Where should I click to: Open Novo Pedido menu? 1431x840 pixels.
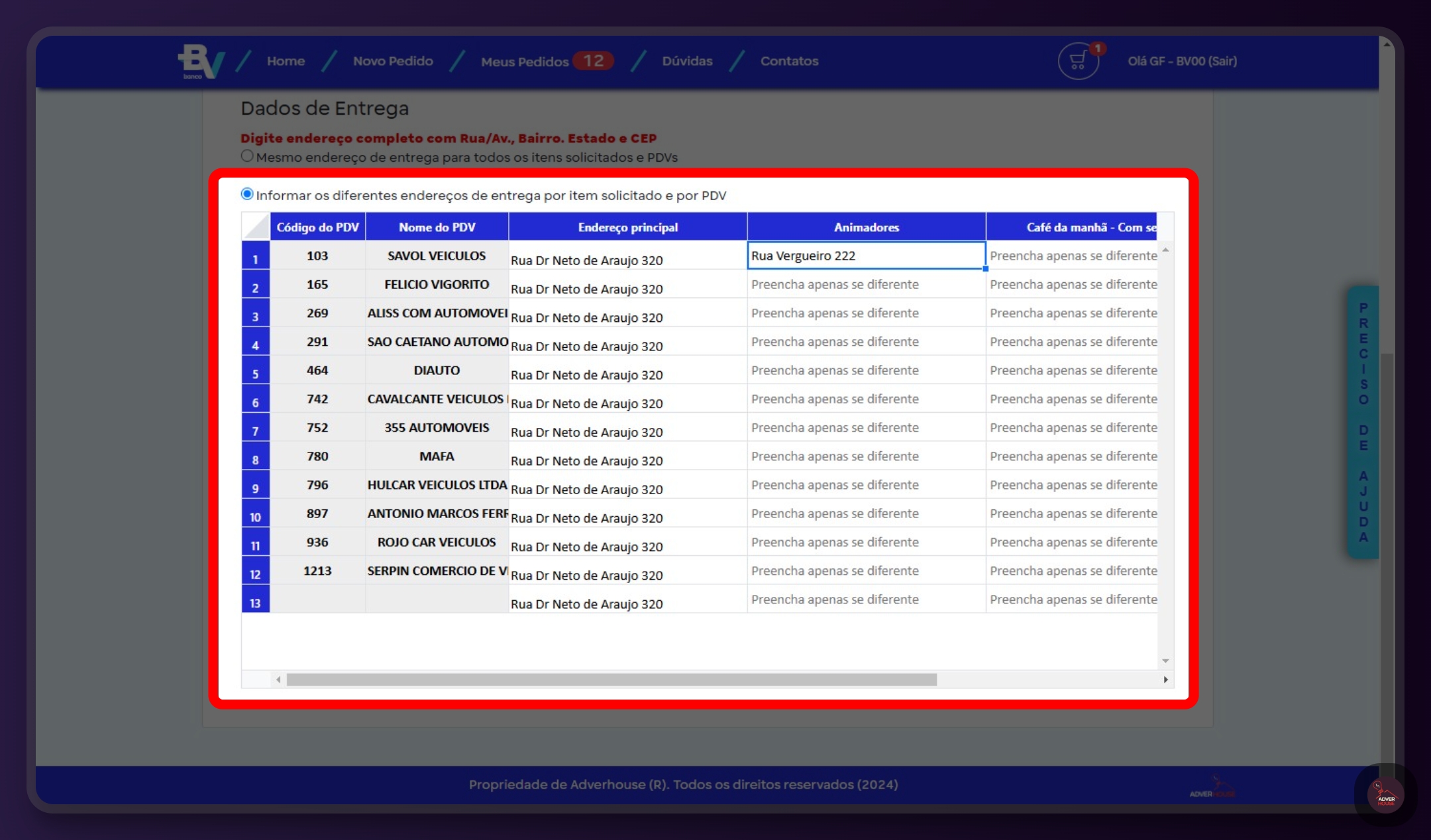(x=393, y=61)
